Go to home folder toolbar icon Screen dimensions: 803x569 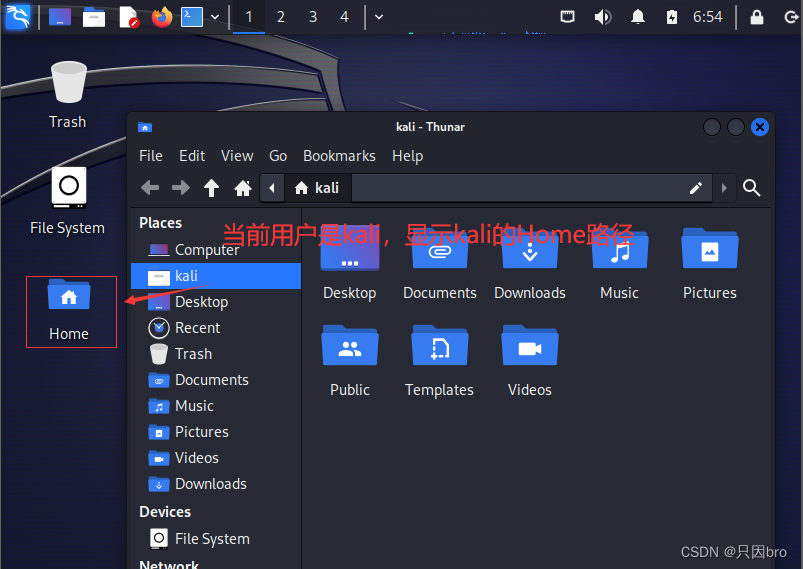[x=243, y=188]
